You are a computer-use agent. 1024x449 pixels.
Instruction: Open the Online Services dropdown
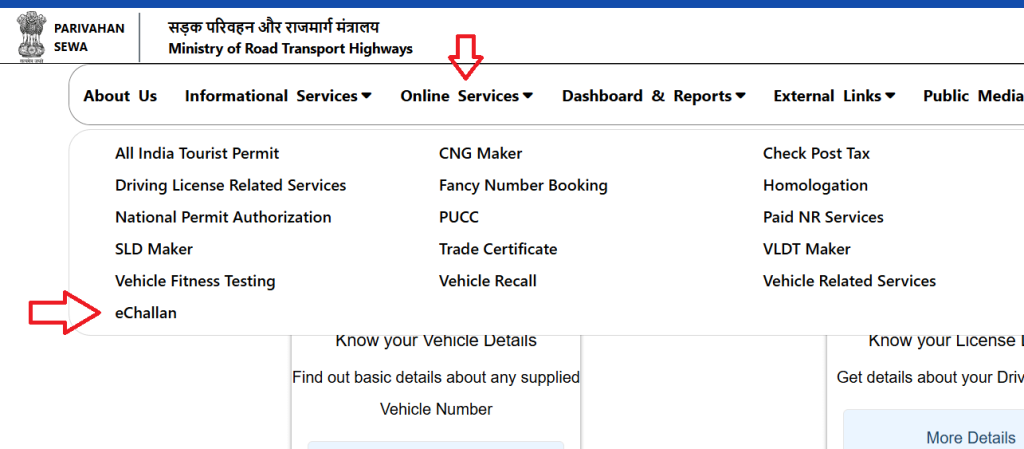467,96
